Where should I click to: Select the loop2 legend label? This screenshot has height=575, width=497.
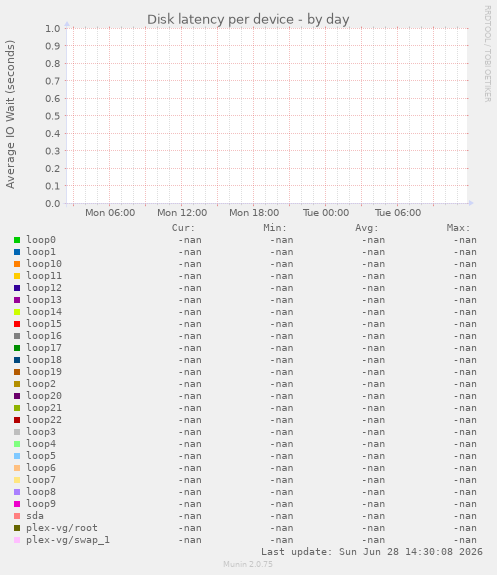(x=41, y=384)
